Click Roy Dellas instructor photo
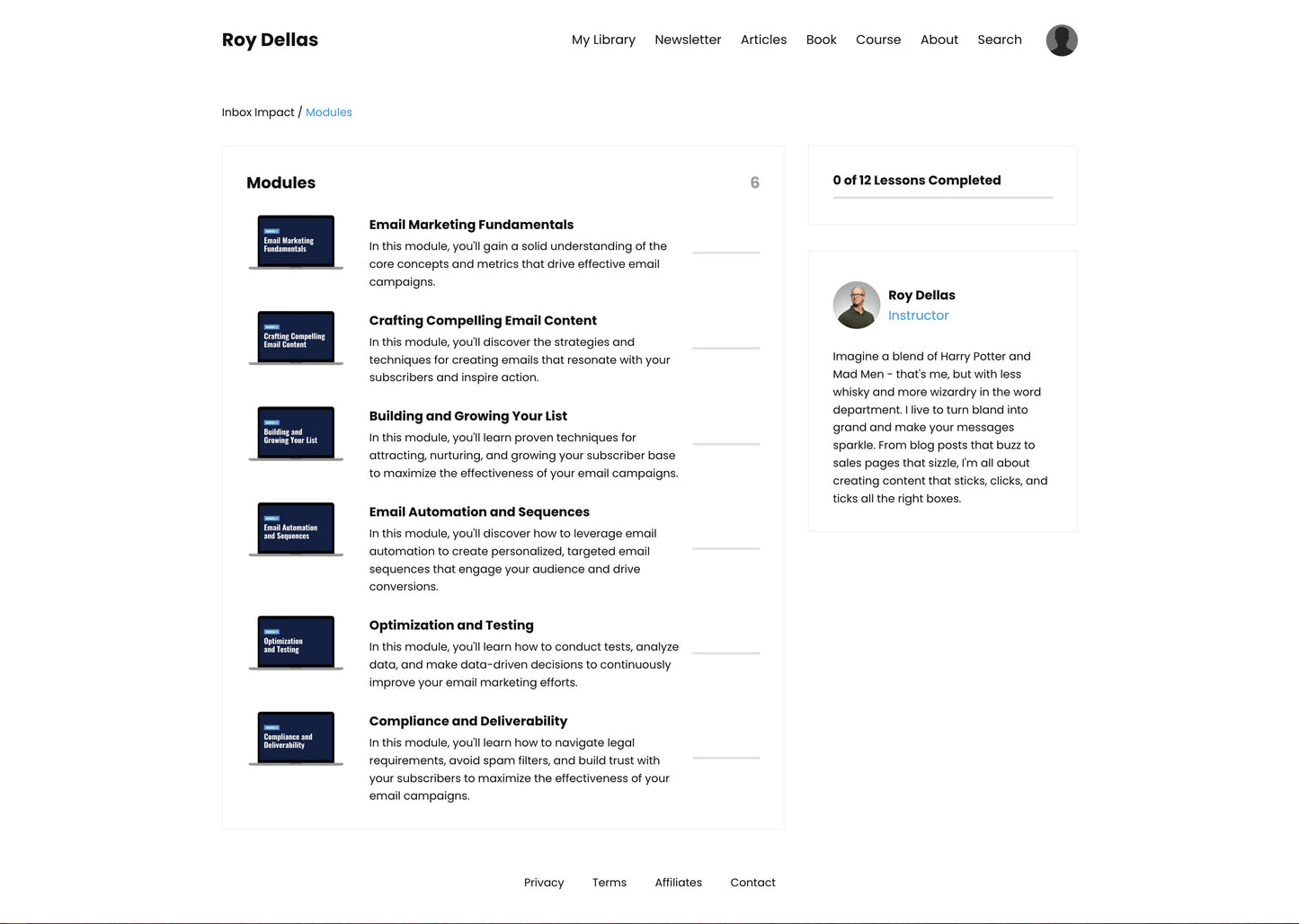Image resolution: width=1299 pixels, height=924 pixels. [x=856, y=305]
